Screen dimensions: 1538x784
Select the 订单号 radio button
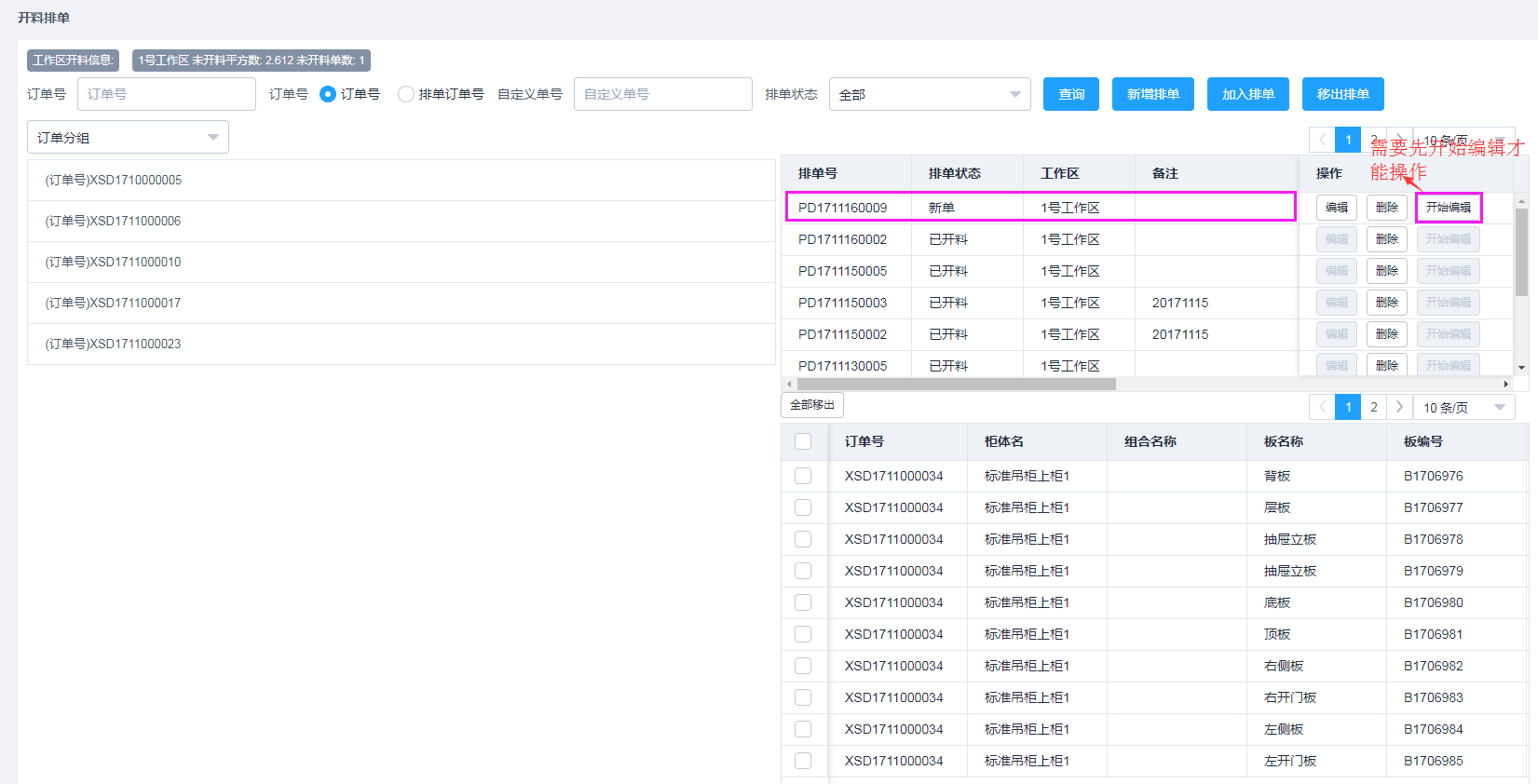[x=328, y=94]
